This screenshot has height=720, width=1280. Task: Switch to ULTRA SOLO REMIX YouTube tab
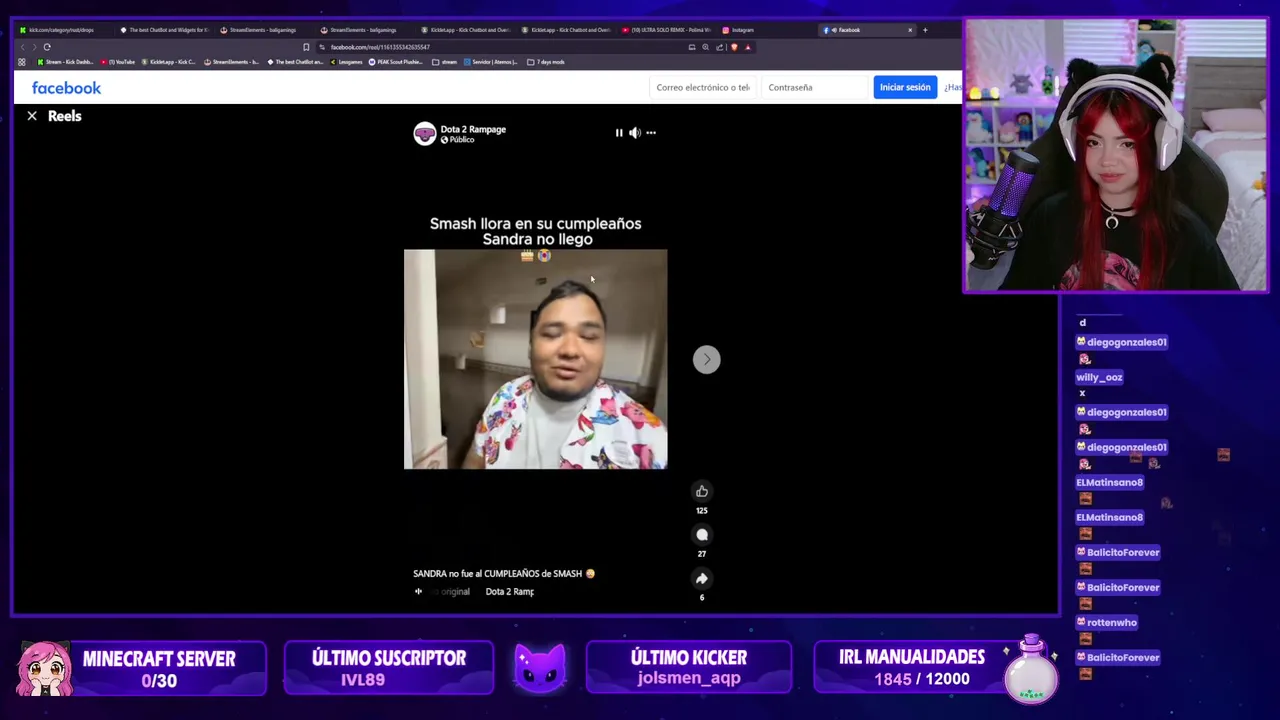point(665,30)
